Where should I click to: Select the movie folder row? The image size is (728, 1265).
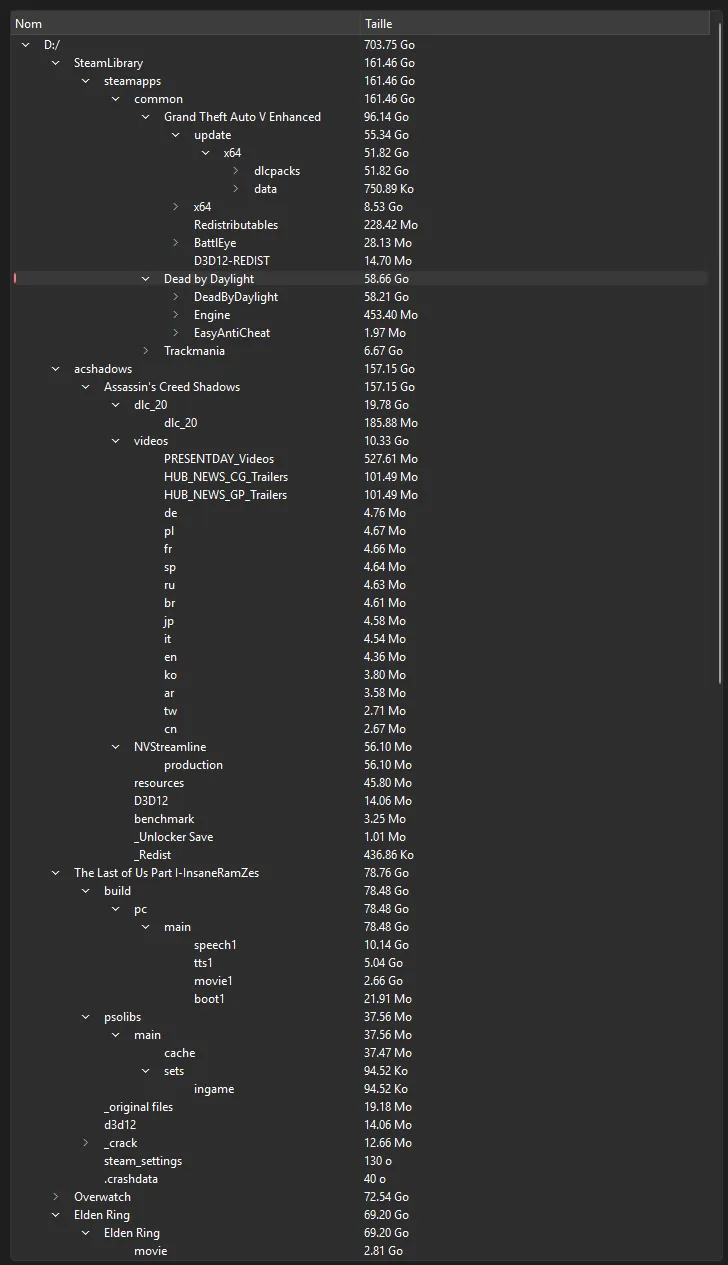360,1251
